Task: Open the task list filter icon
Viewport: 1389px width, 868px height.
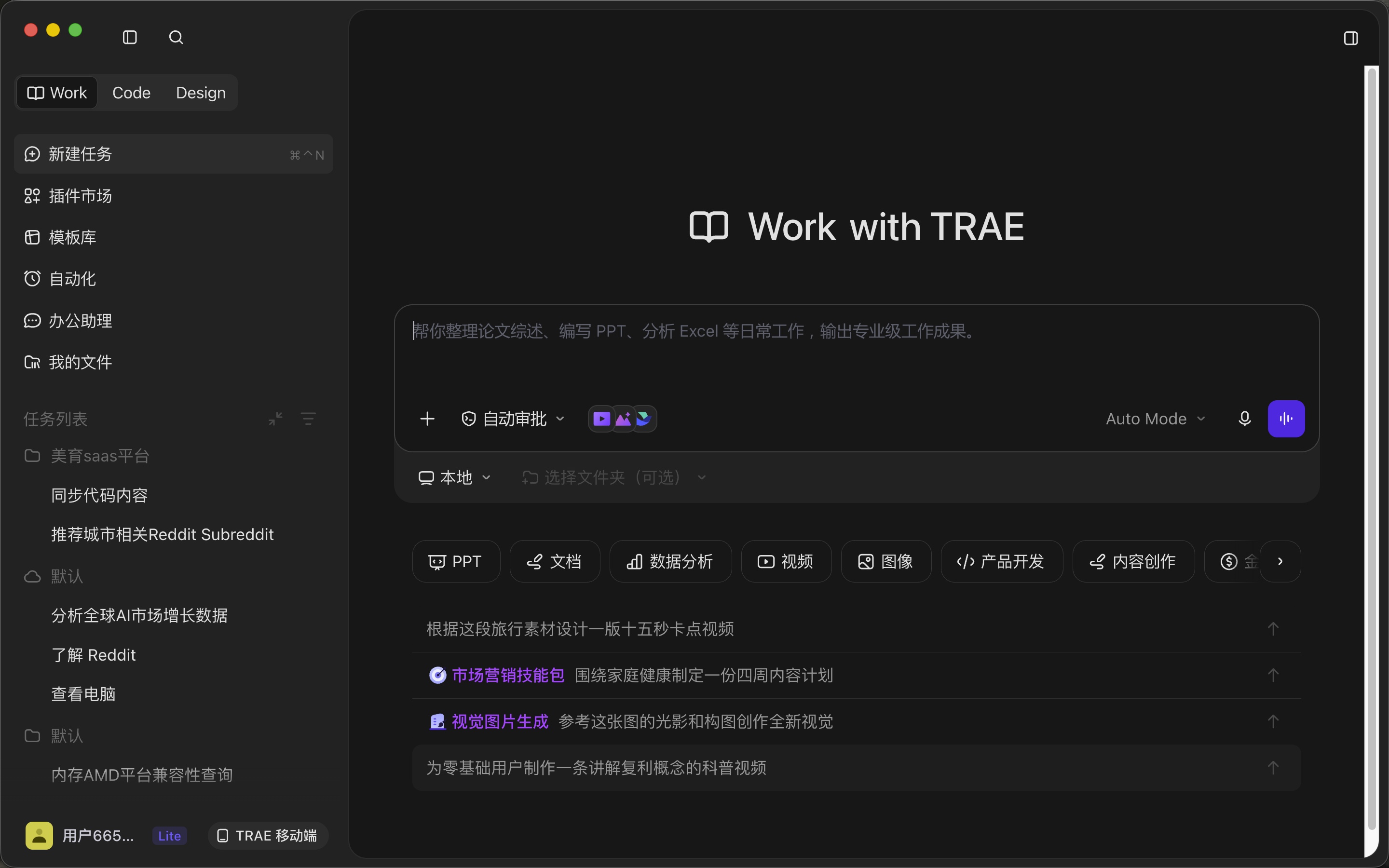Action: point(308,419)
